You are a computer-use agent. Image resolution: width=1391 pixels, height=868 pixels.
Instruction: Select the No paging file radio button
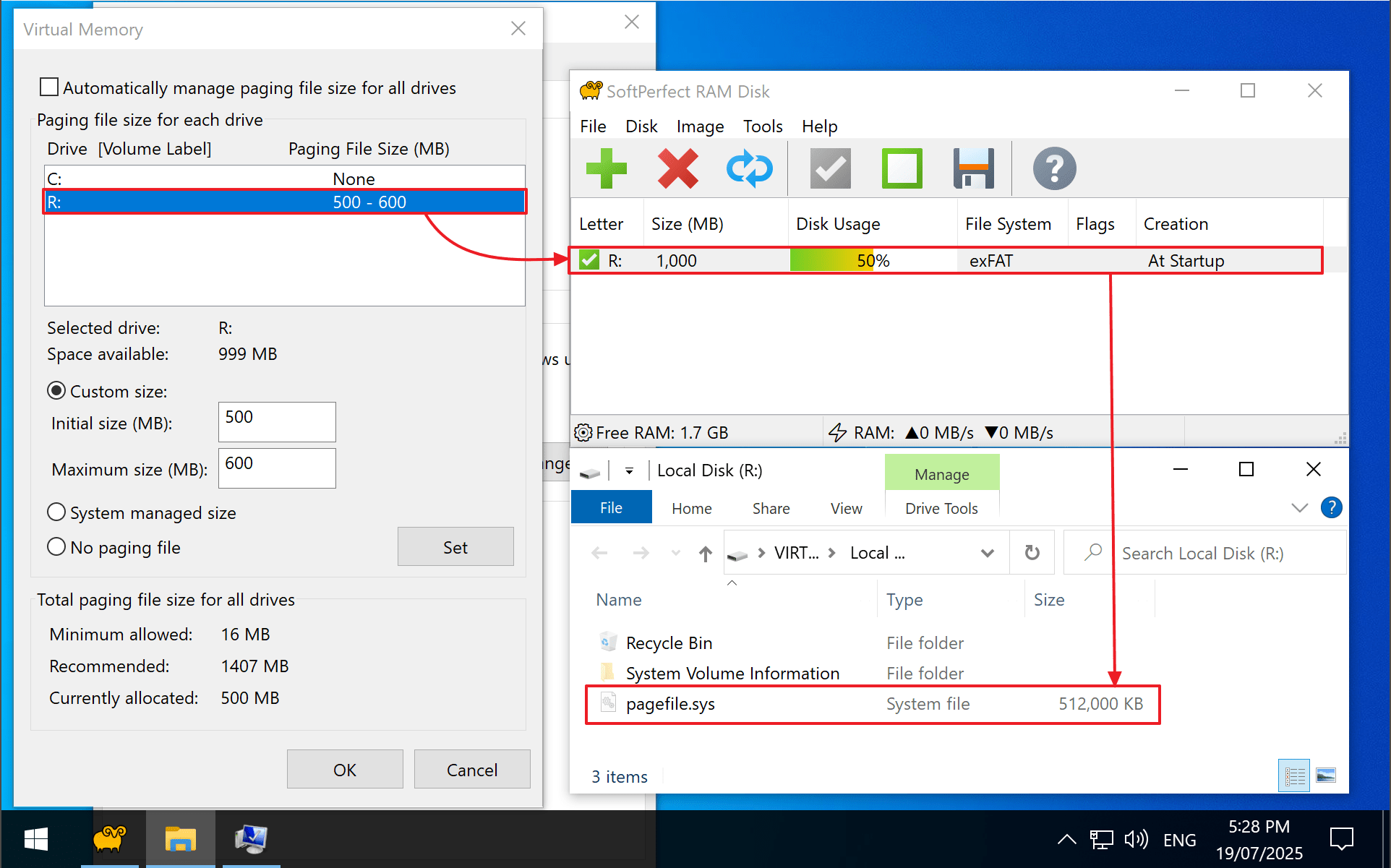tap(56, 546)
